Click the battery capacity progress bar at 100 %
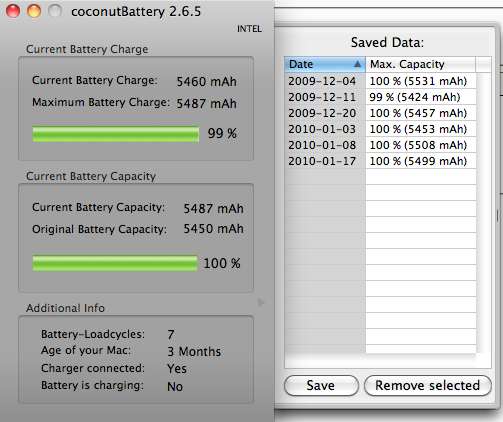The width and height of the screenshot is (503, 422). 115,263
